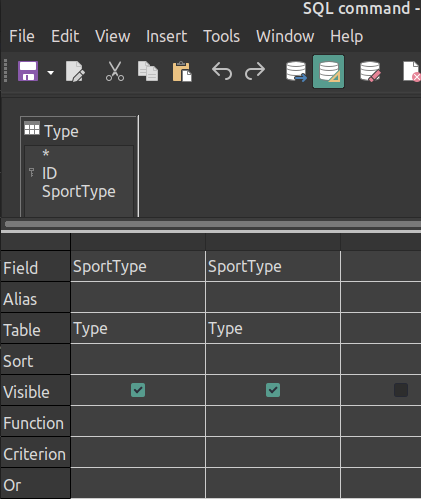
Task: Toggle the Design View icon
Action: click(329, 72)
